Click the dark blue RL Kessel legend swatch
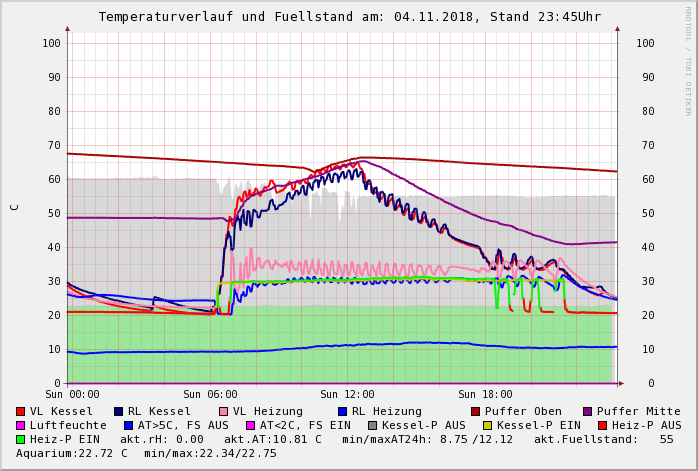Viewport: 698px width, 471px height. coord(118,411)
